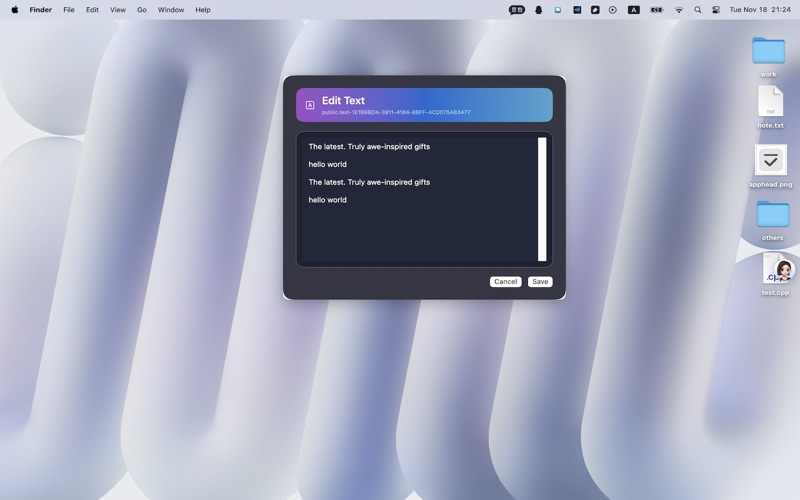This screenshot has width=800, height=500.
Task: Click the last 'hello world' line
Action: (x=327, y=200)
